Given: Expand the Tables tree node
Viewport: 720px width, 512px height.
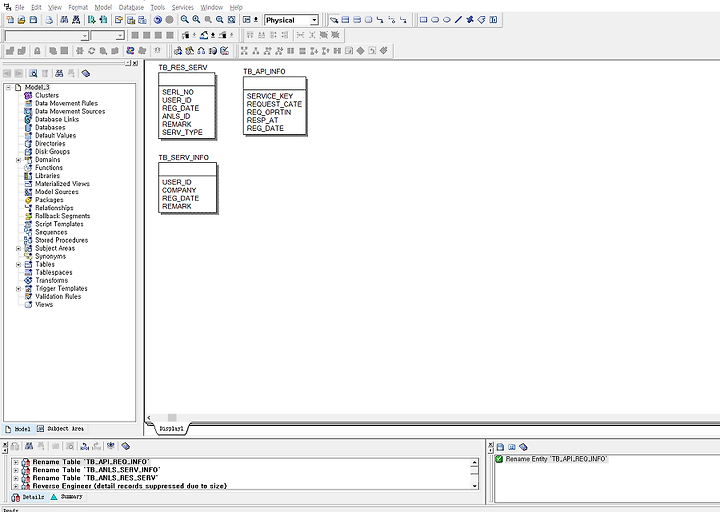Looking at the screenshot, I should [19, 264].
